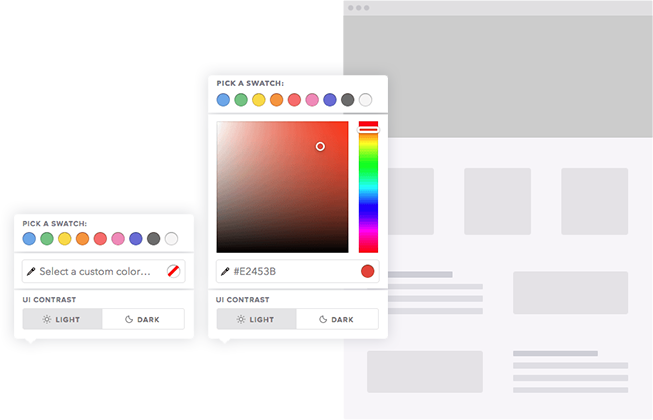653x420 pixels.
Task: Select the yellow swatch in the left panel
Action: pyautogui.click(x=65, y=239)
